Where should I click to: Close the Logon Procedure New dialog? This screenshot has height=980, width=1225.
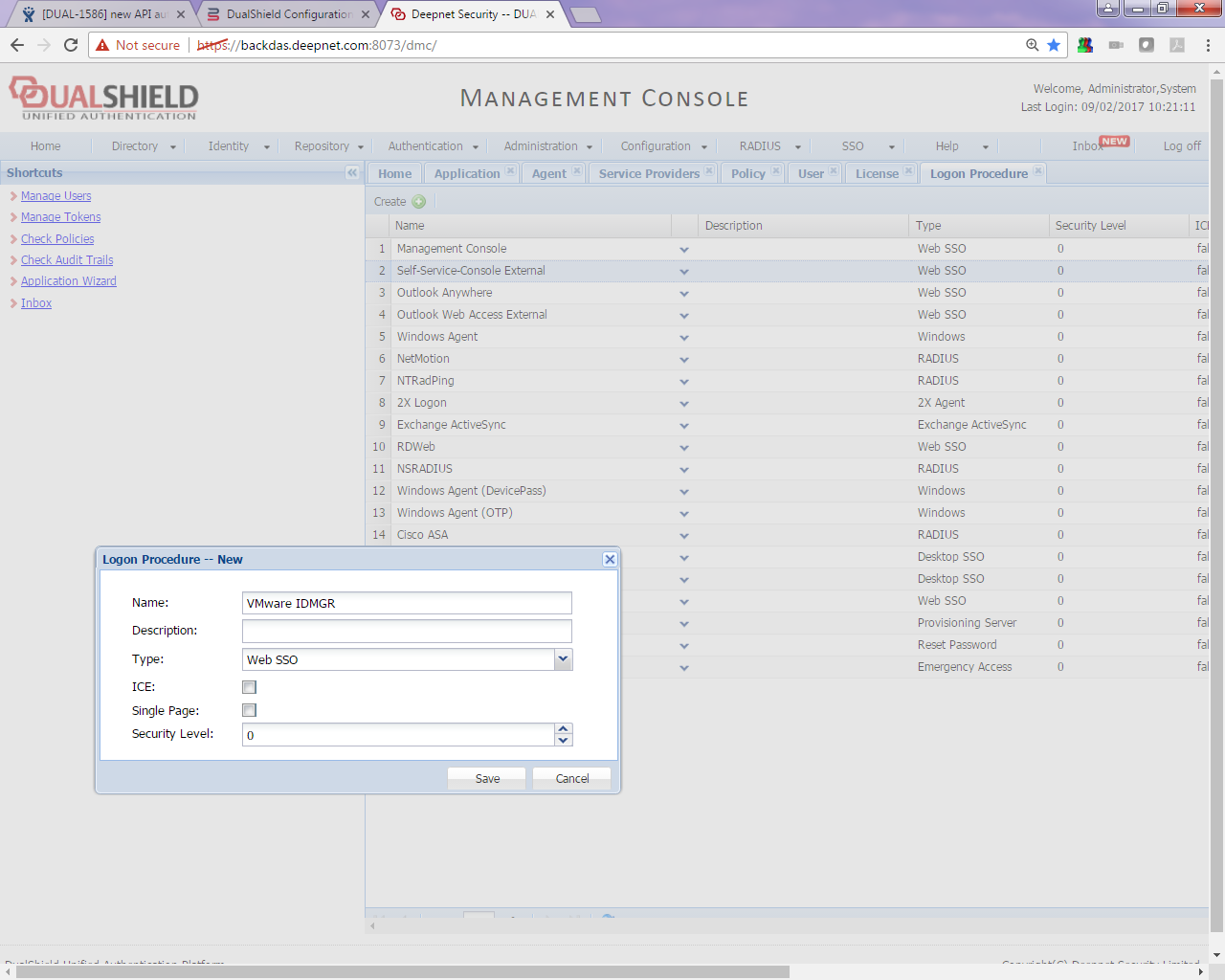click(610, 560)
